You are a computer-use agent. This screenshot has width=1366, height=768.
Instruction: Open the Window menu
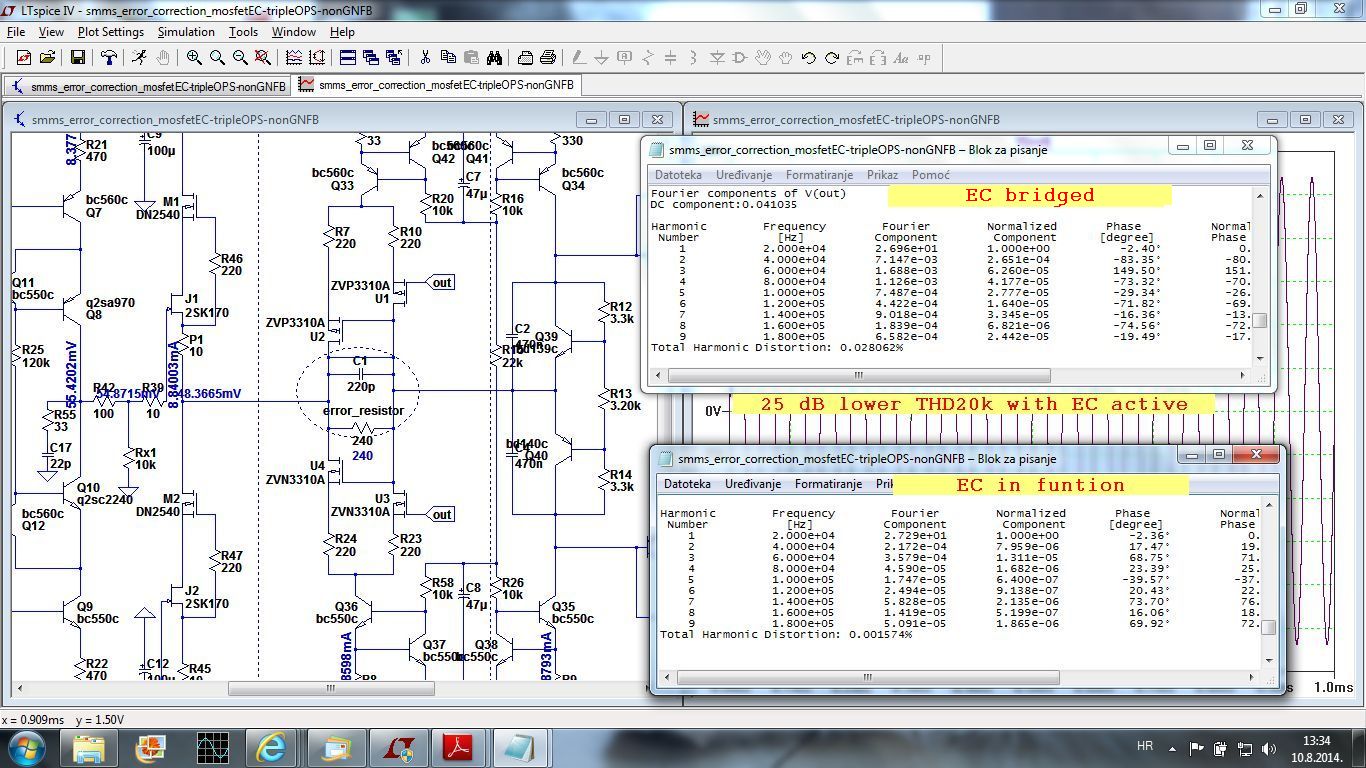tap(294, 32)
